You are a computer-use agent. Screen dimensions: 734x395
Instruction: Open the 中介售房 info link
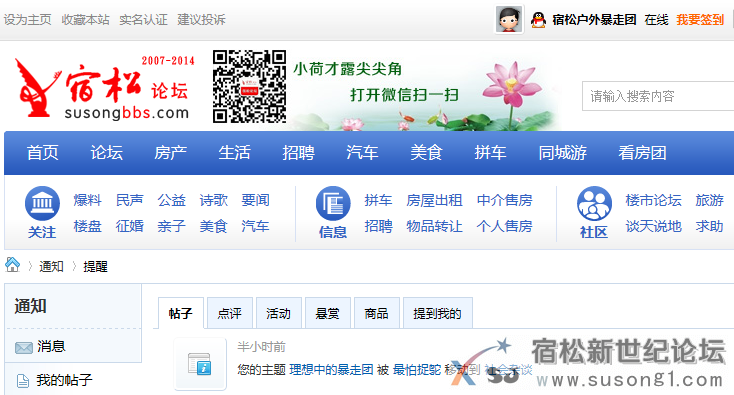click(x=505, y=200)
